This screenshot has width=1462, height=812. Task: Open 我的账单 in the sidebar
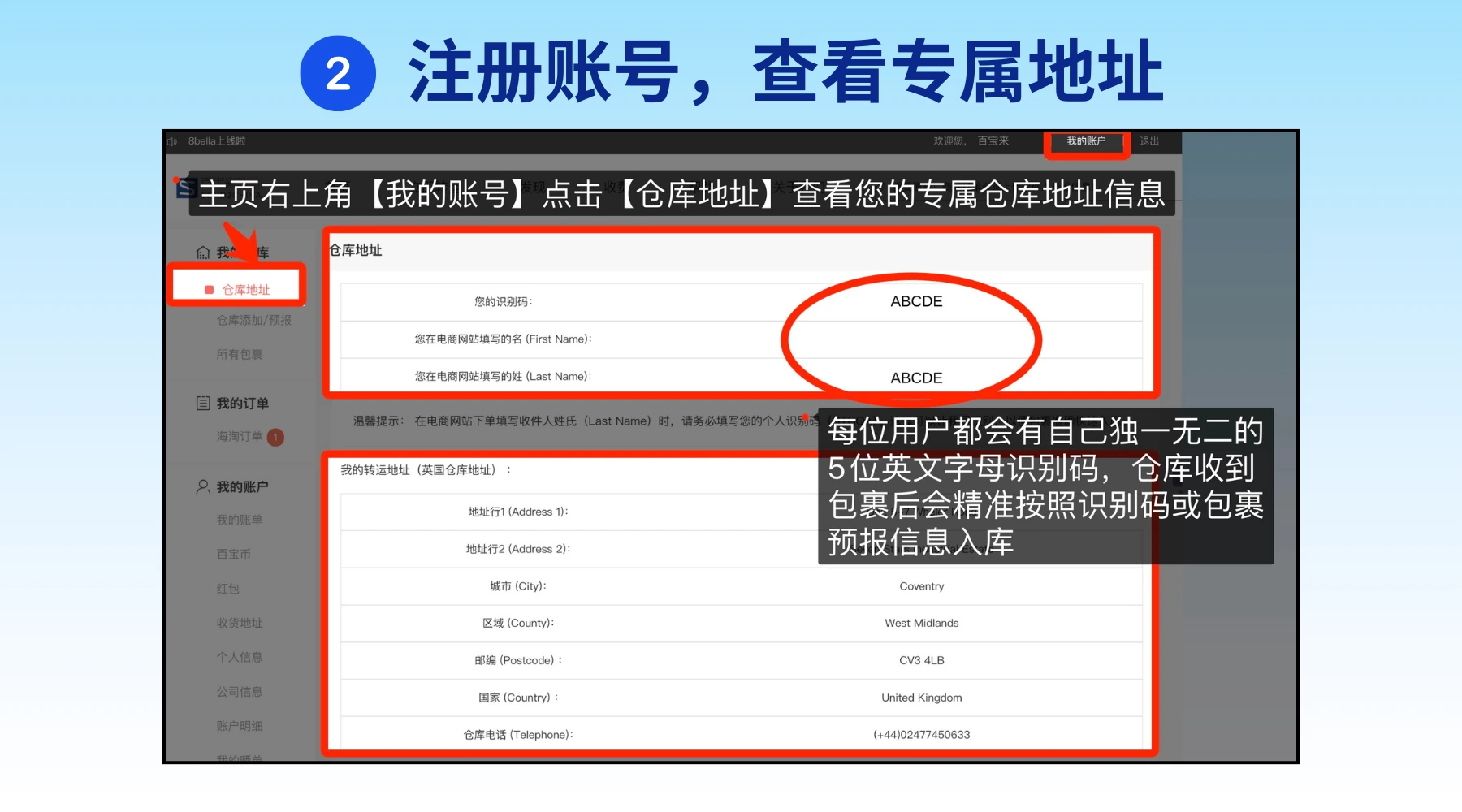pos(240,520)
